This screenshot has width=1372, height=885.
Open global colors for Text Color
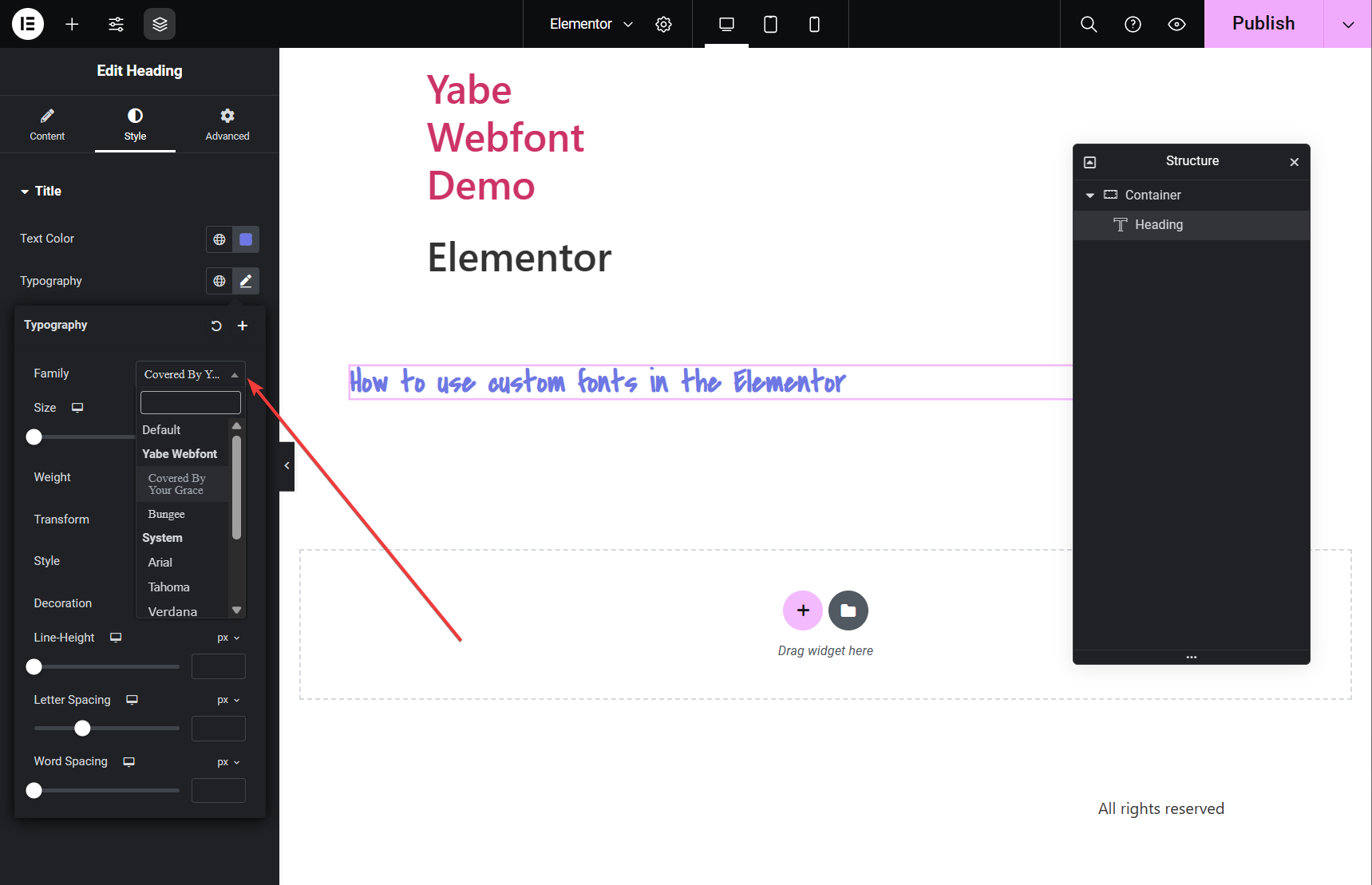click(x=219, y=239)
